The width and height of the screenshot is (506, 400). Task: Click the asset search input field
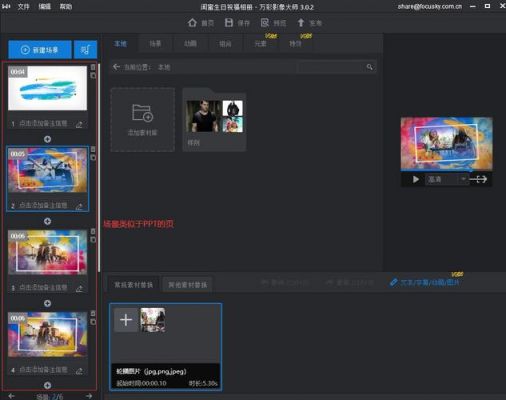pyautogui.click(x=331, y=67)
